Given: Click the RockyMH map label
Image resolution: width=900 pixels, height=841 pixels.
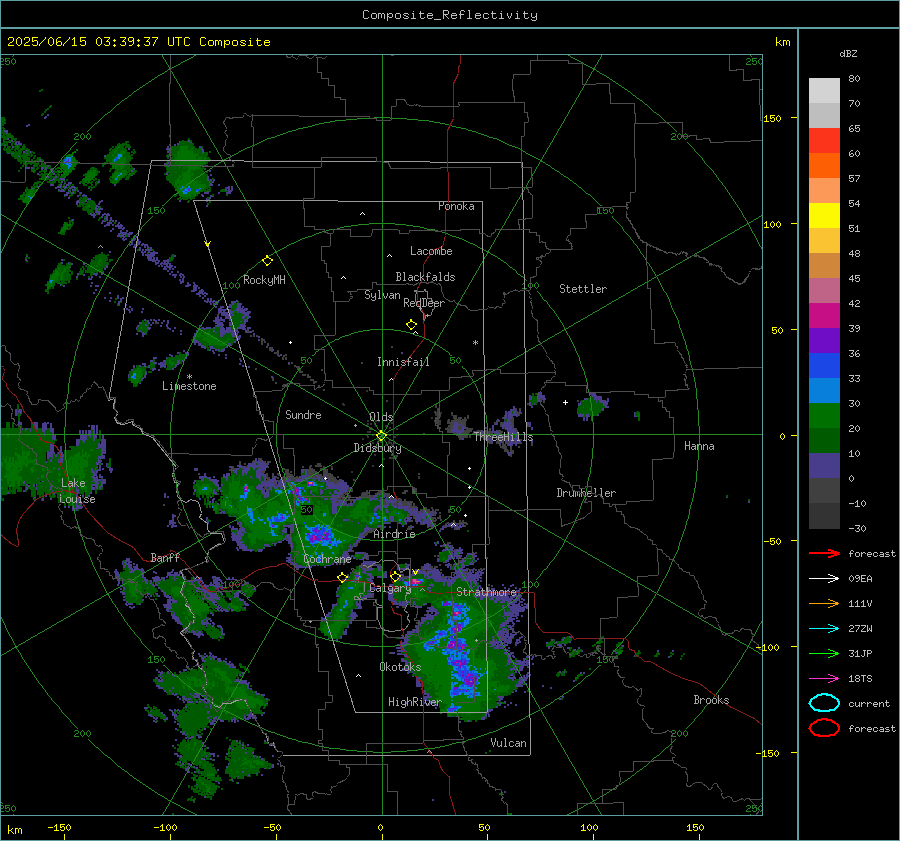Looking at the screenshot, I should pos(264,280).
